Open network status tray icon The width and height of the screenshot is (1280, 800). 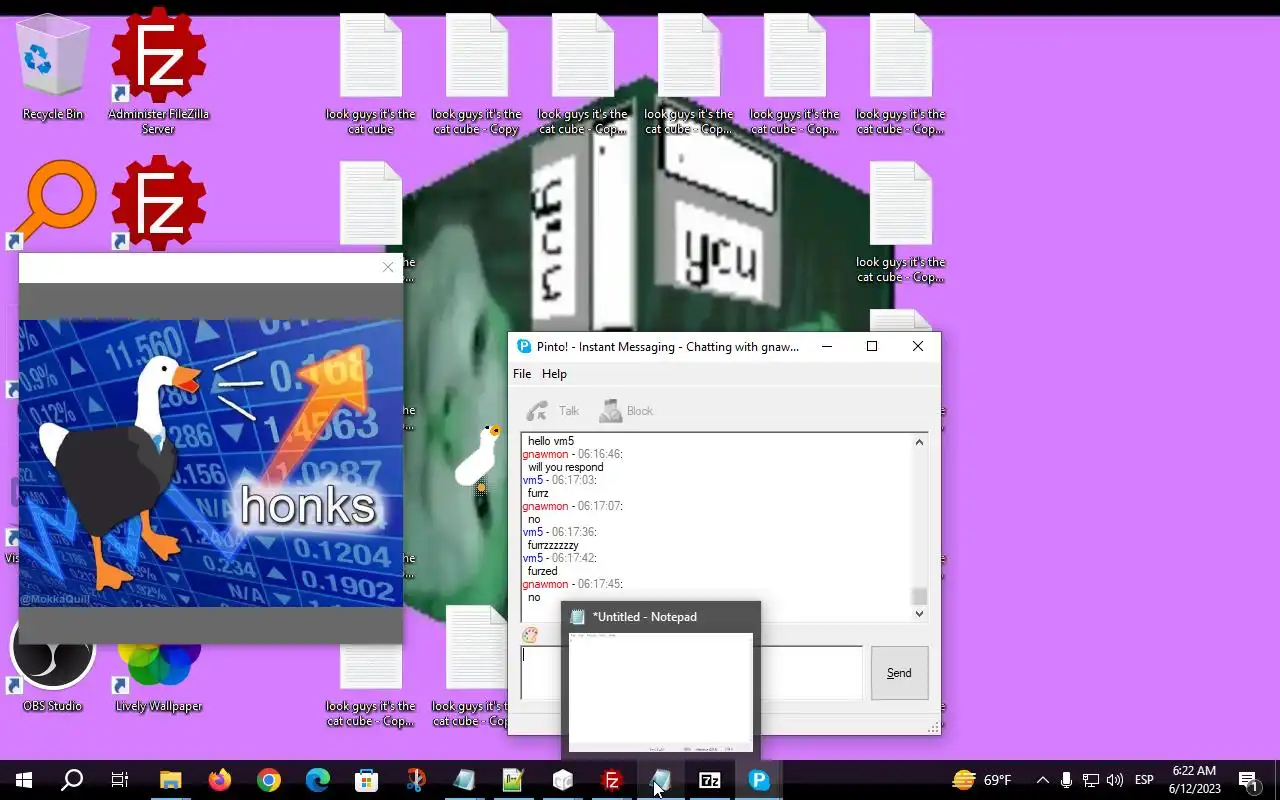pos(1091,780)
